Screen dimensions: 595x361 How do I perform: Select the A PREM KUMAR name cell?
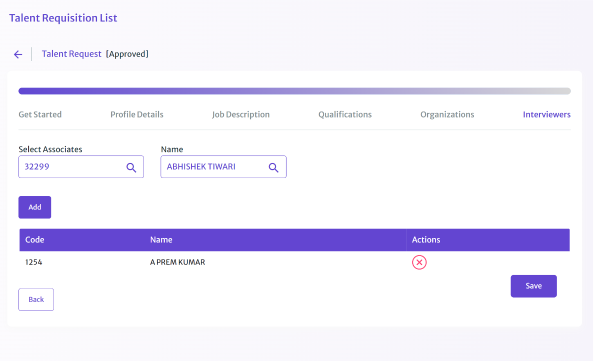177,262
